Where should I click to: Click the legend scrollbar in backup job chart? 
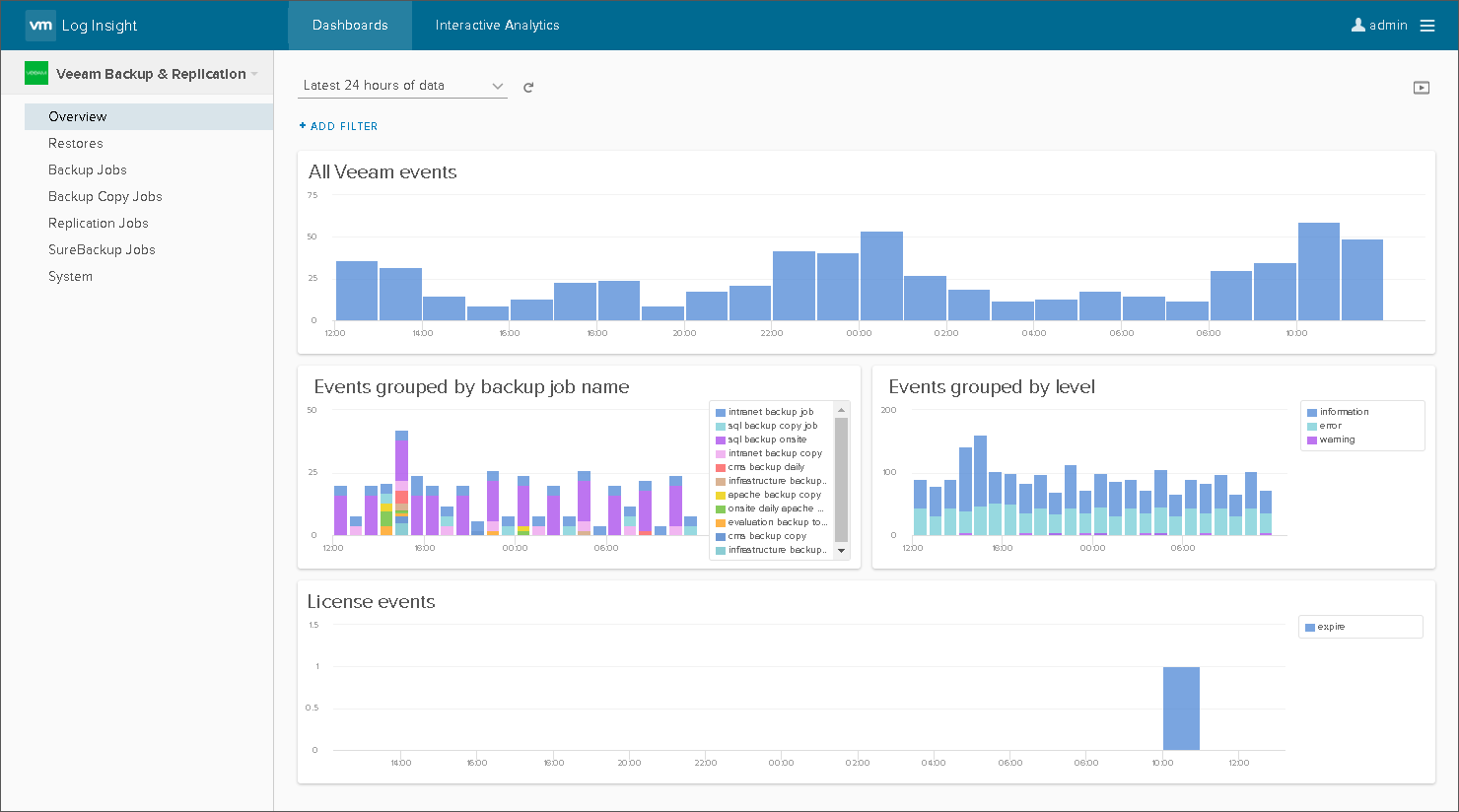(x=841, y=480)
